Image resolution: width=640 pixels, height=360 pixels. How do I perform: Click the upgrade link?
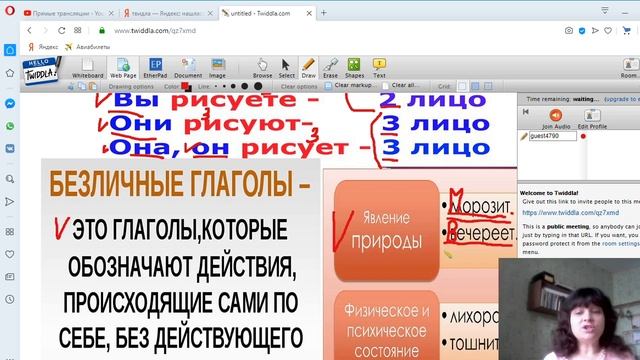coord(622,99)
